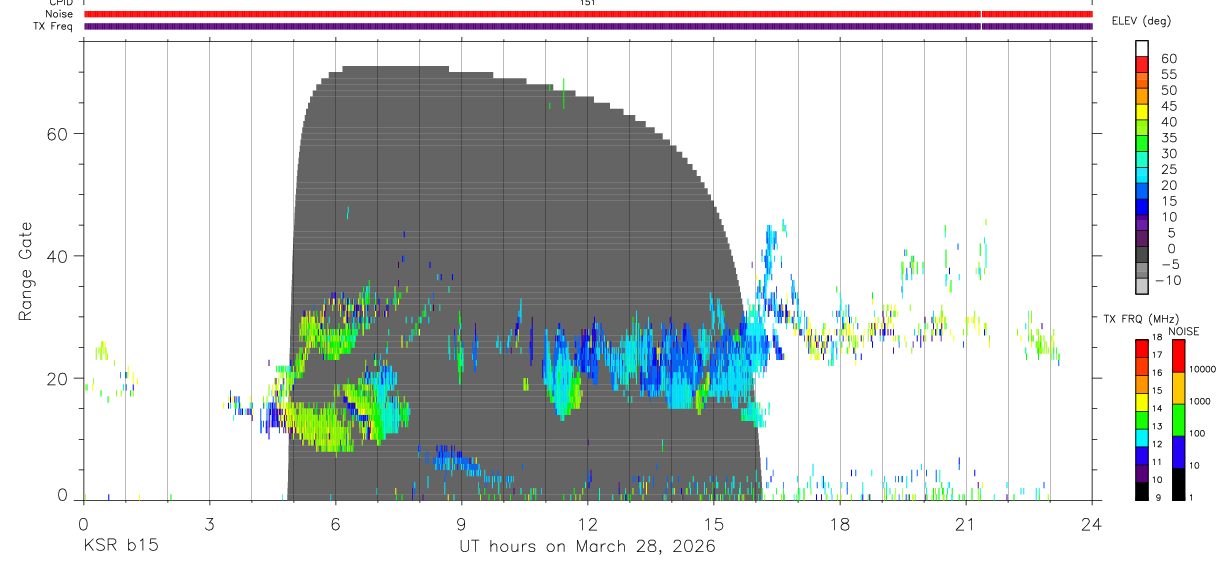Pick the red segment of TX FRQ color bar
Screen dimensions: 1228x567
click(1141, 348)
